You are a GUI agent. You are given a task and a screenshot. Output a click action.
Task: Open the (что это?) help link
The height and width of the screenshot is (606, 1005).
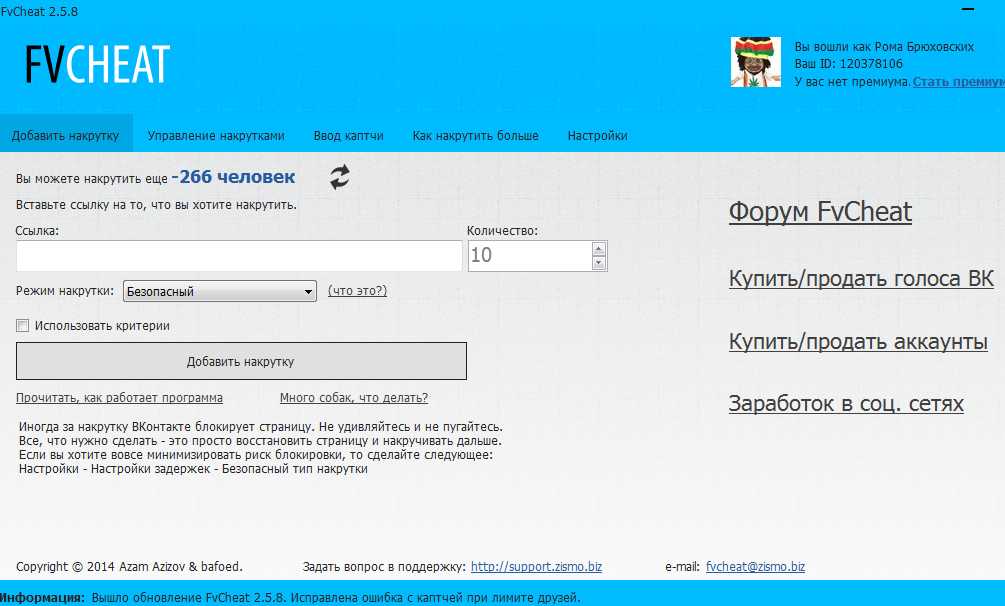click(x=357, y=290)
